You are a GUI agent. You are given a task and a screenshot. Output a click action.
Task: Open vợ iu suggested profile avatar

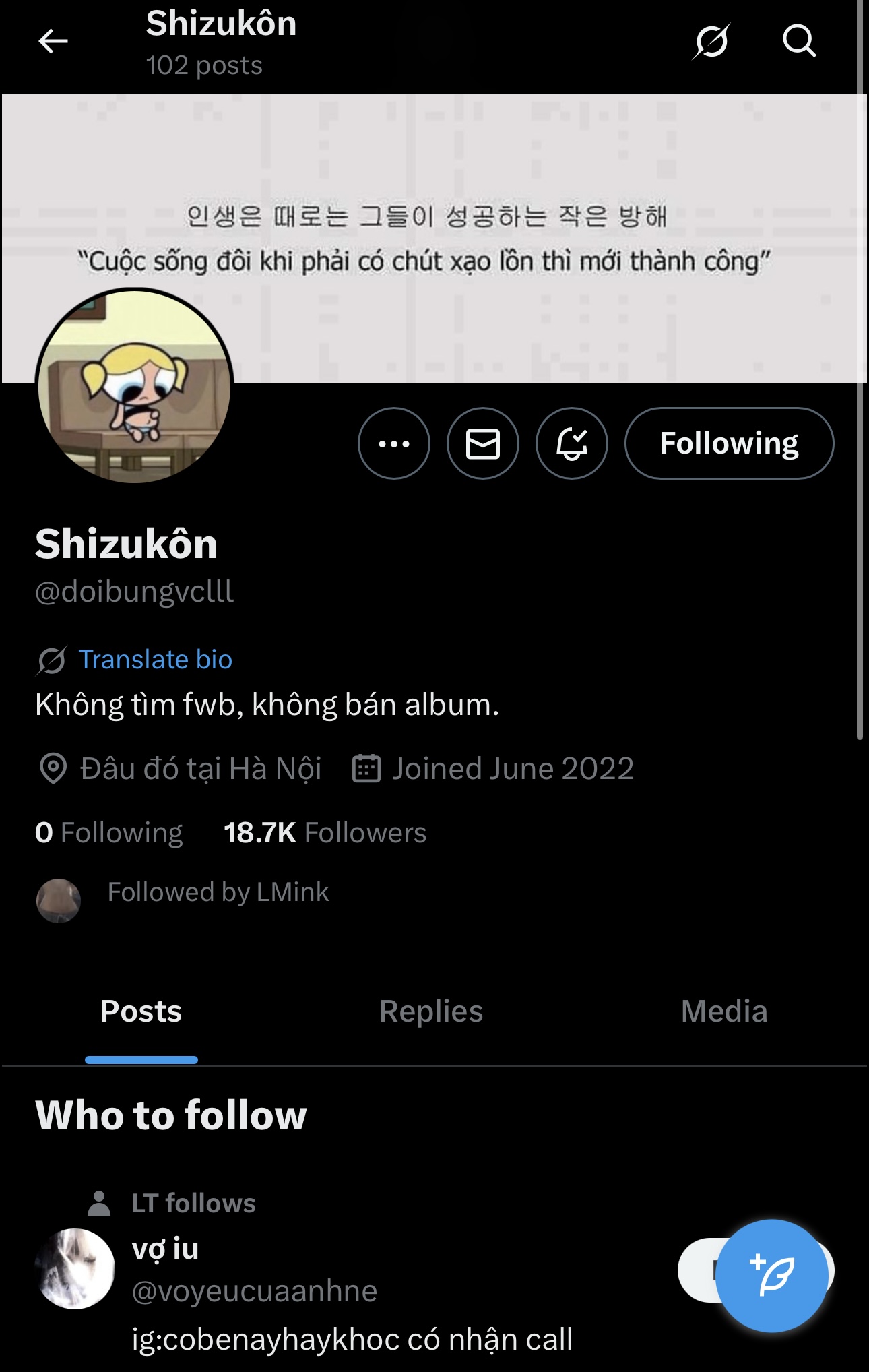(75, 1268)
